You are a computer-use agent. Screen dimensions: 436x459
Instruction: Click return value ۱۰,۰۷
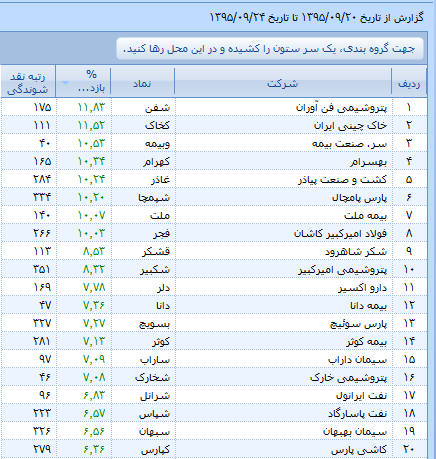pos(91,215)
